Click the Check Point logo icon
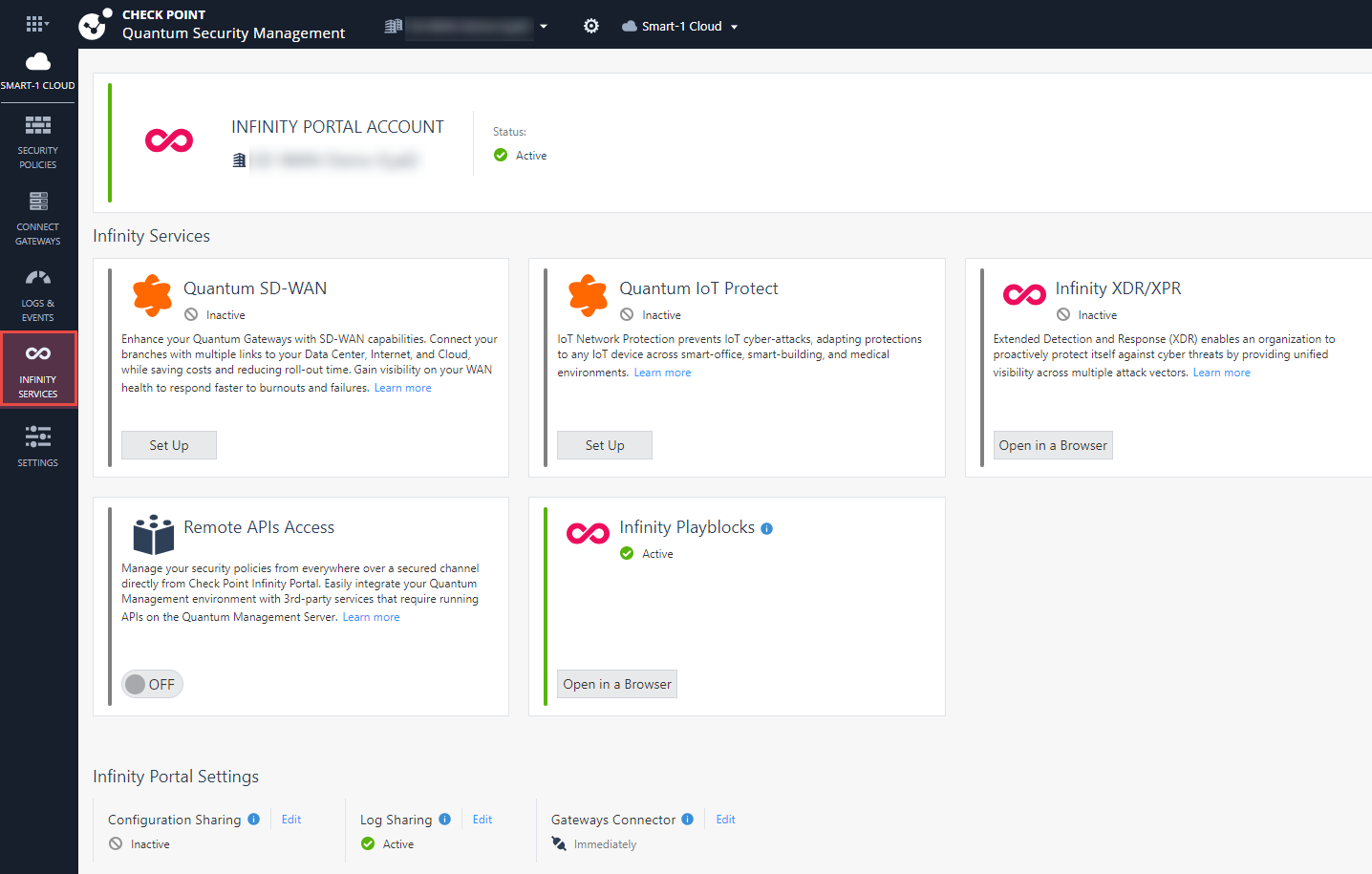The image size is (1372, 874). [93, 26]
